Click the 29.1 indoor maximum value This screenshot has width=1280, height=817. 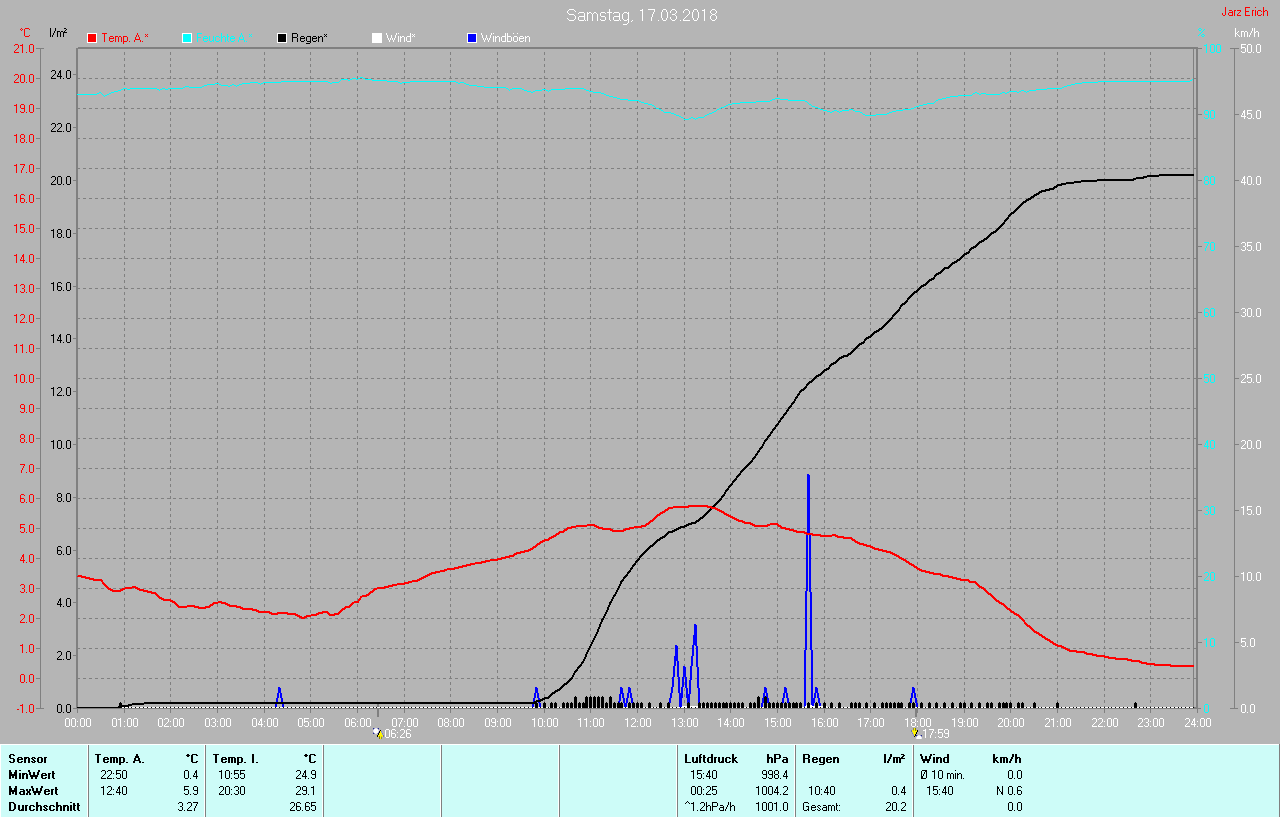click(x=306, y=791)
